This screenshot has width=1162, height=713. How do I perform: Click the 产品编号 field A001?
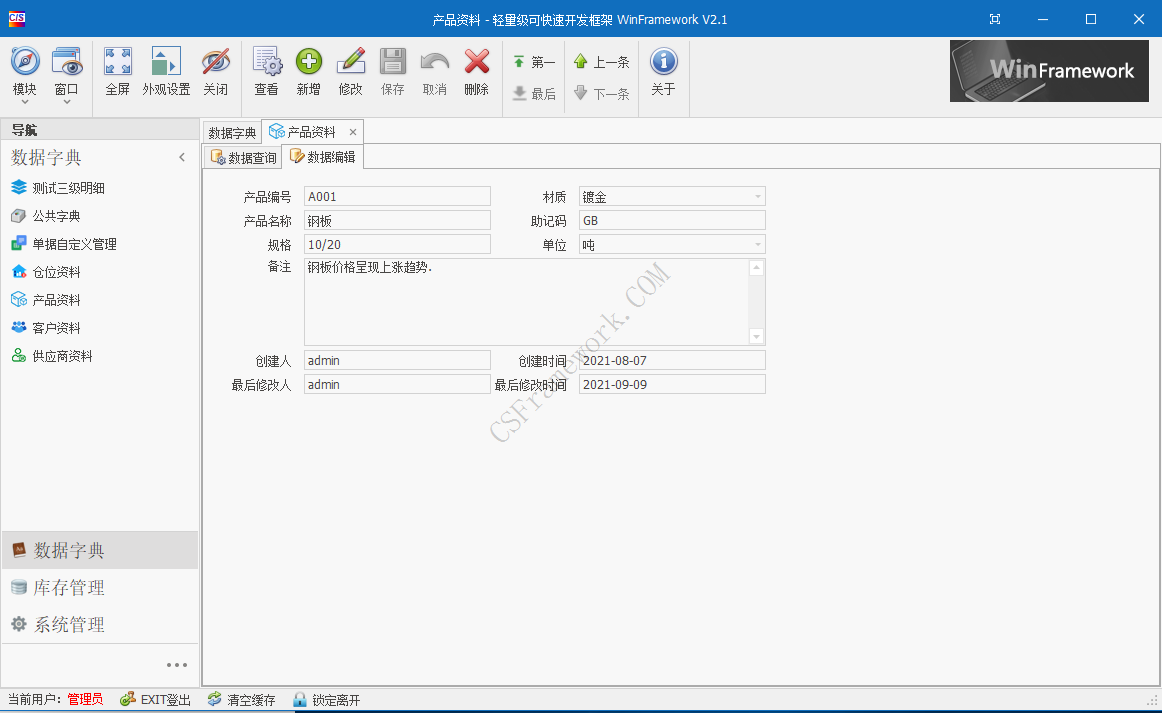tap(397, 196)
